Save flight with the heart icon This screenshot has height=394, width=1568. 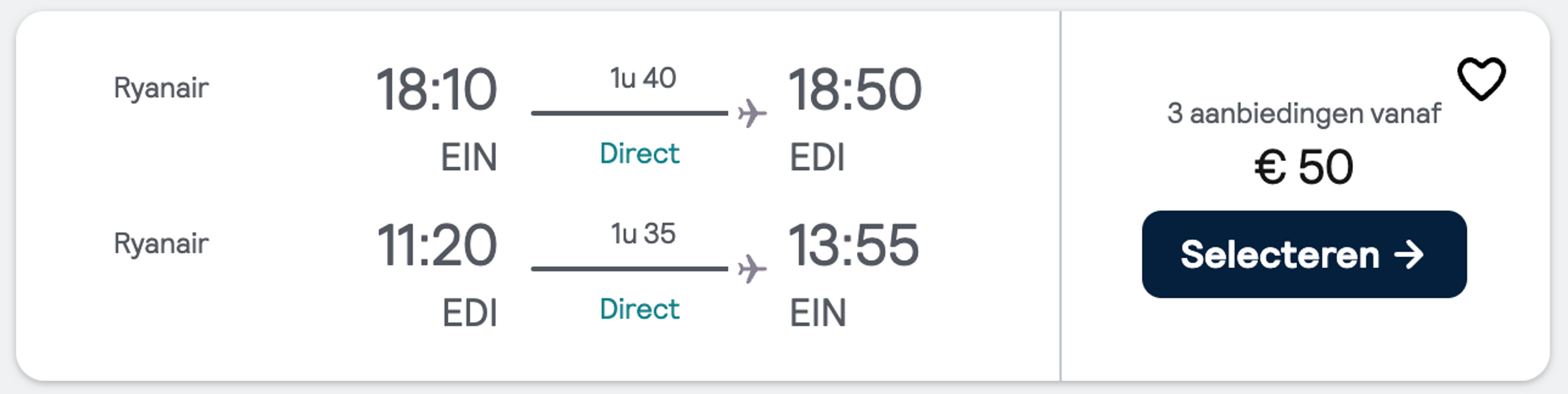[x=1481, y=79]
